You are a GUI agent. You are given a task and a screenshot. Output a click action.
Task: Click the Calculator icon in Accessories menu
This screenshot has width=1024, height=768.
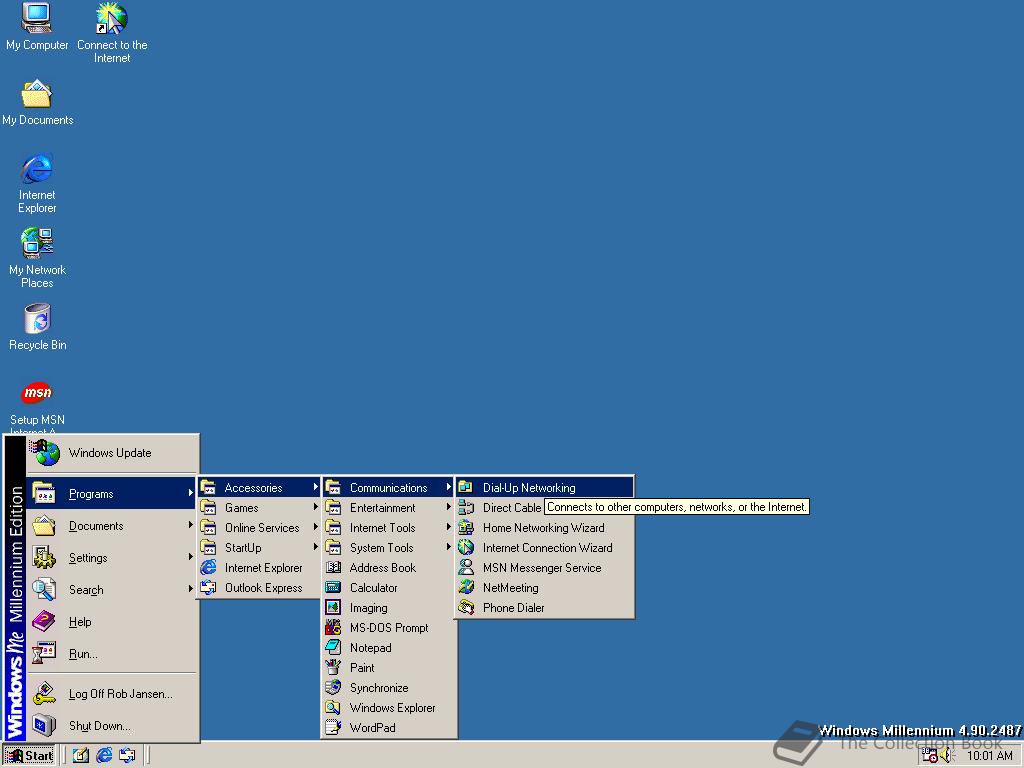pyautogui.click(x=333, y=588)
